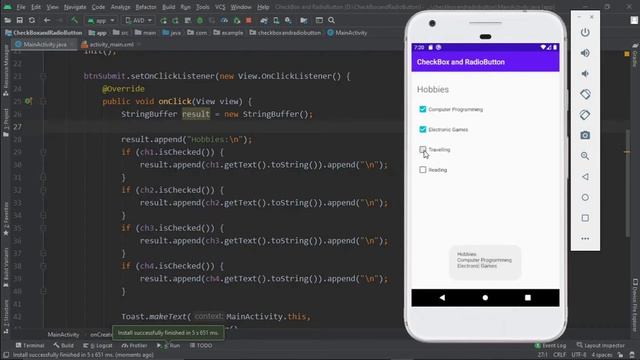The height and width of the screenshot is (360, 640).
Task: Open the VCS menu
Action: pyautogui.click(x=220, y=7)
